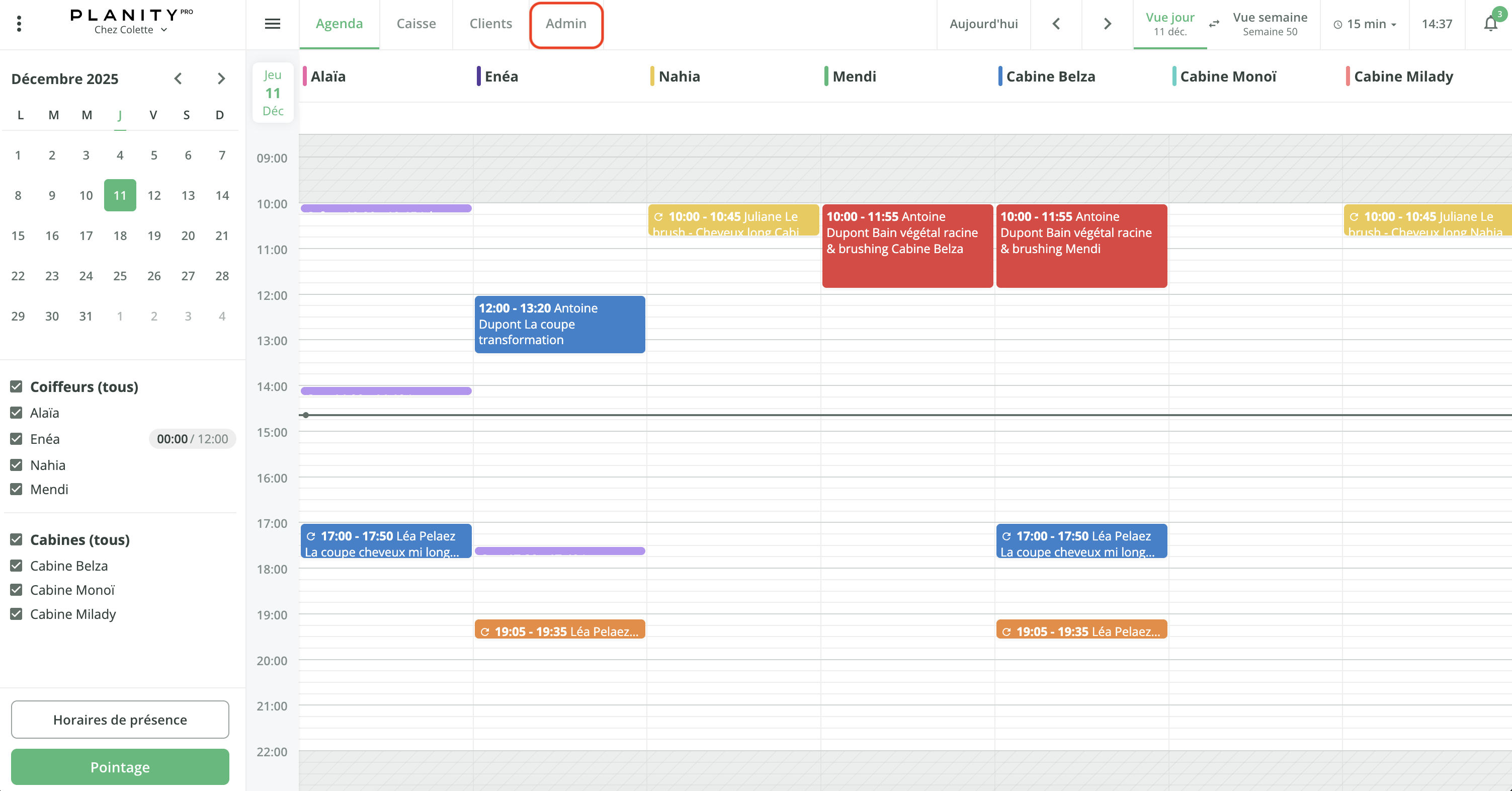Go to next month in mini calendar

click(221, 78)
